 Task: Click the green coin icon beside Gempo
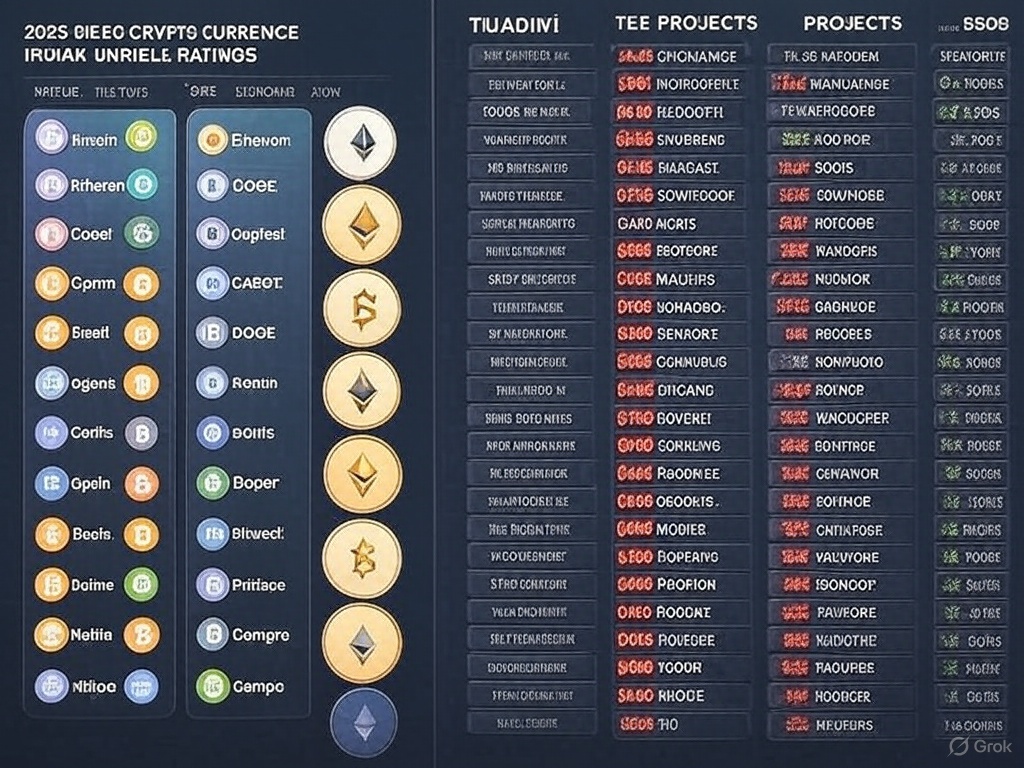pos(212,686)
